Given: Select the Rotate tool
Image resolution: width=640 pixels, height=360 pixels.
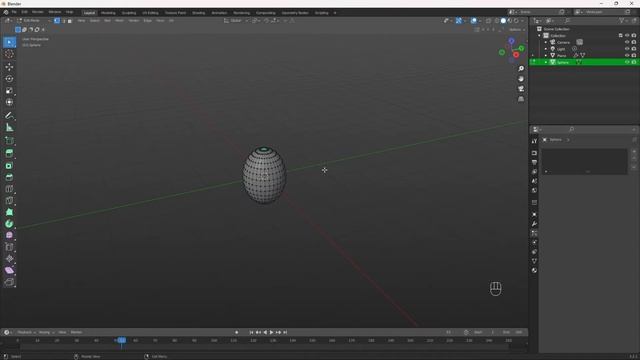Looking at the screenshot, I should coord(9,78).
